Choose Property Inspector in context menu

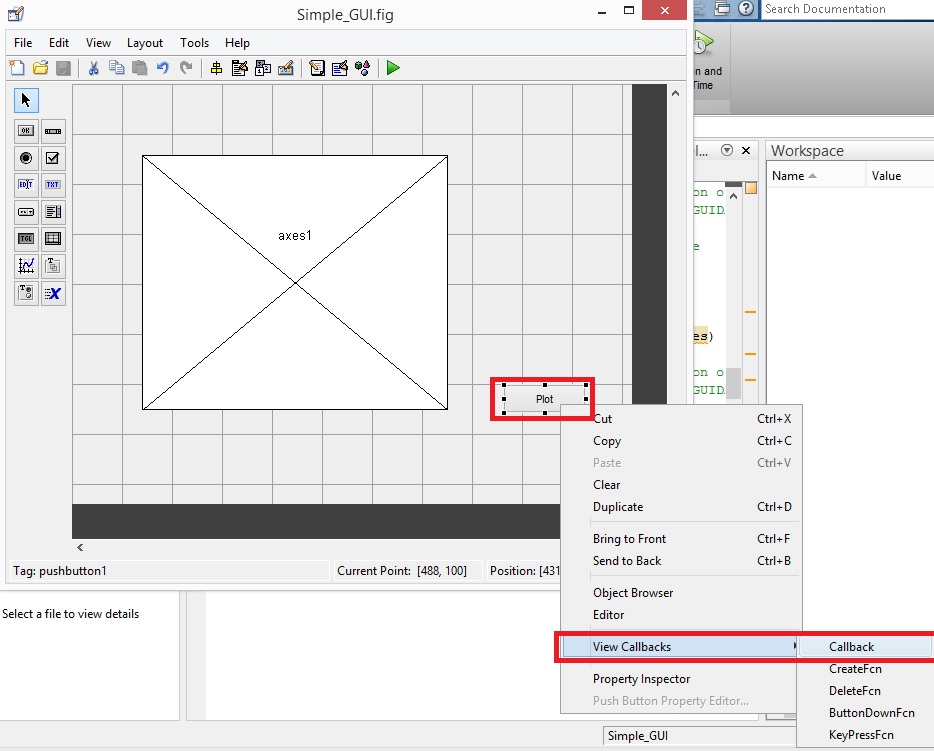pyautogui.click(x=680, y=679)
